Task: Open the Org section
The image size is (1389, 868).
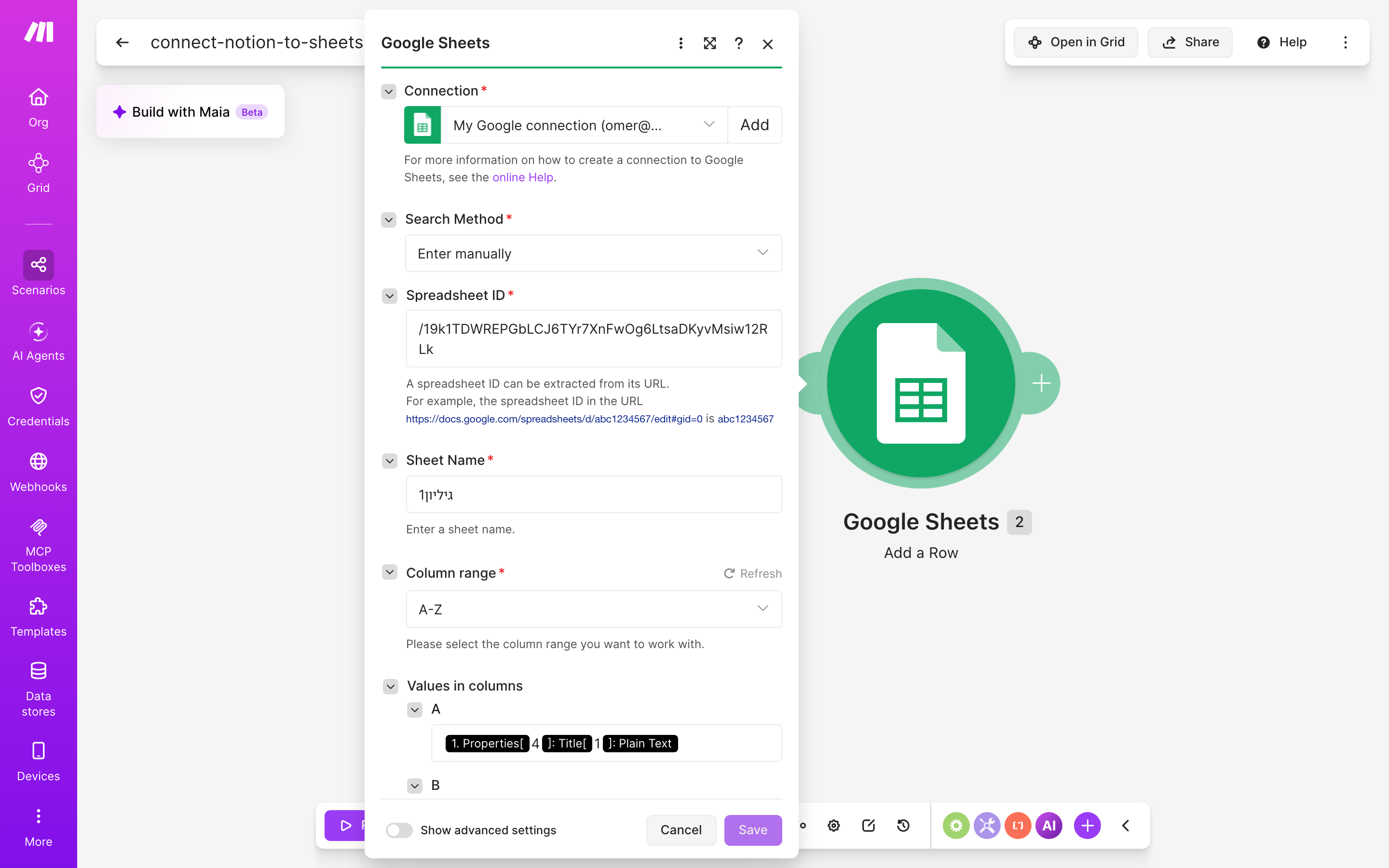Action: pos(39,108)
